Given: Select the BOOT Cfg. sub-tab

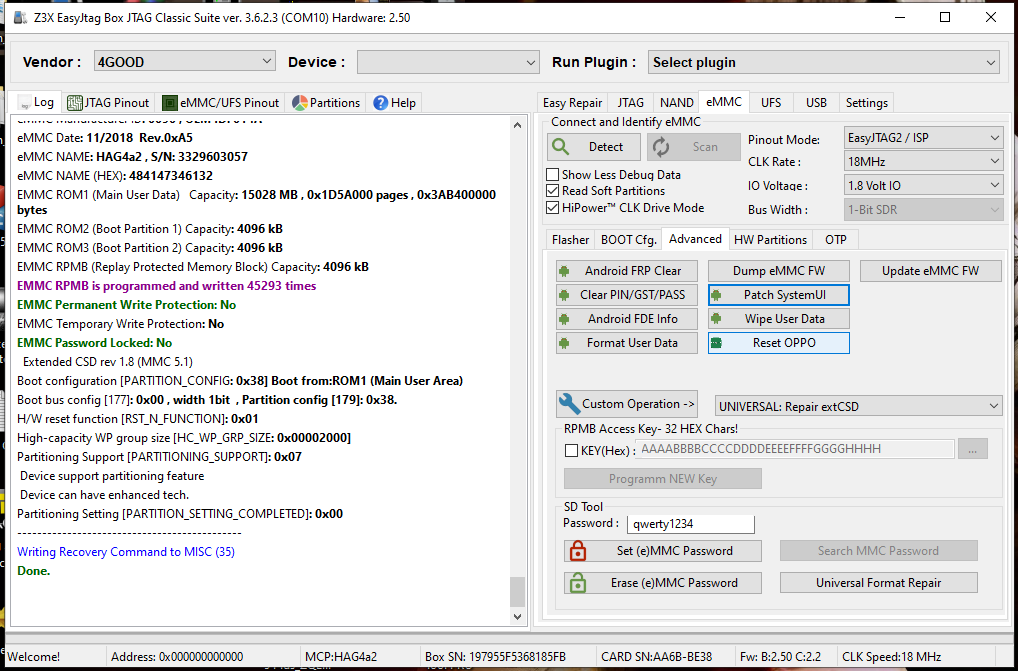Looking at the screenshot, I should [628, 239].
